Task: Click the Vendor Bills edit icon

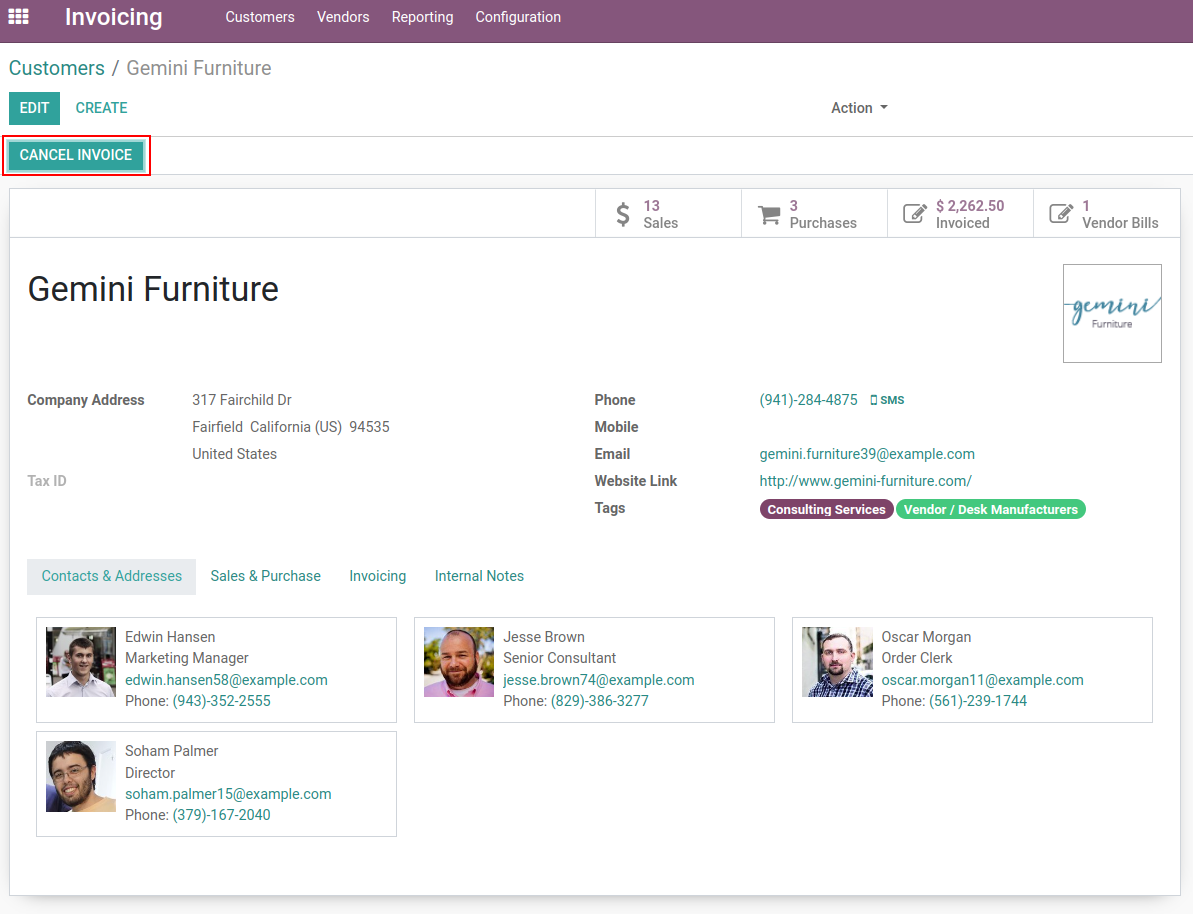Action: (1060, 214)
